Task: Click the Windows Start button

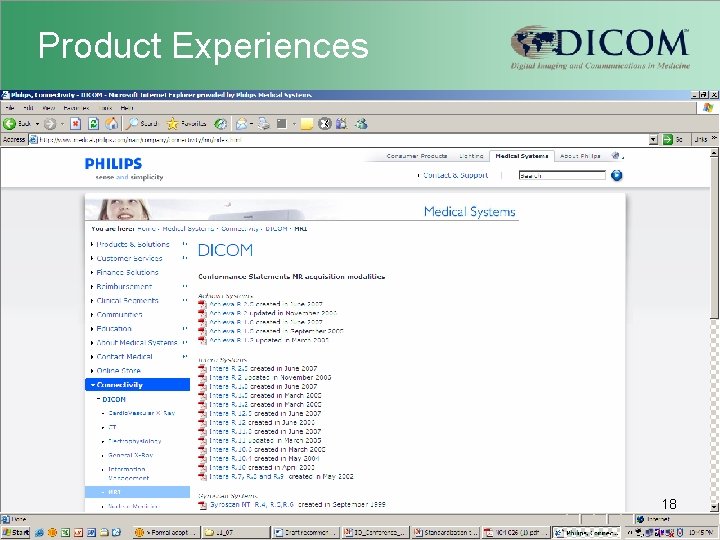Action: [16, 533]
